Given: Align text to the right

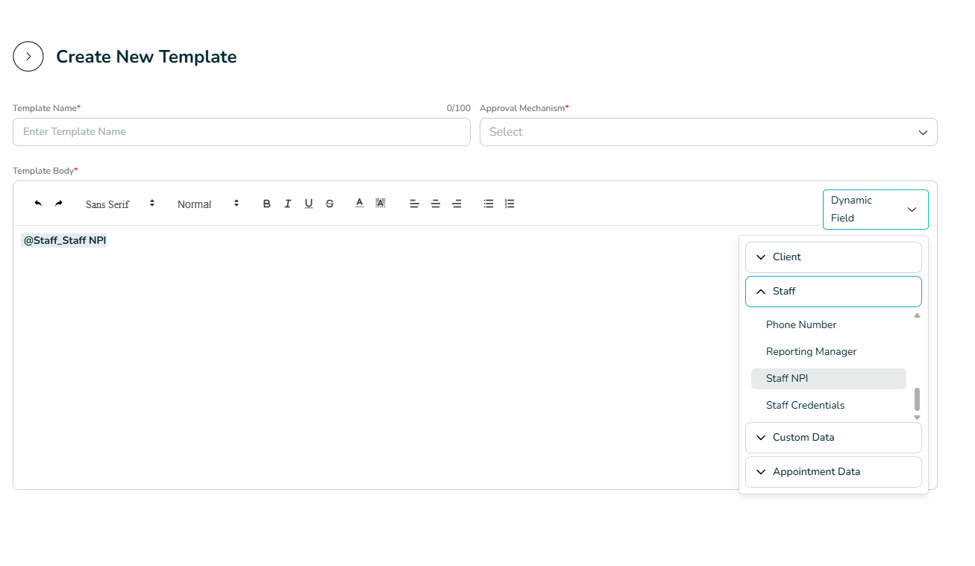Looking at the screenshot, I should [456, 203].
